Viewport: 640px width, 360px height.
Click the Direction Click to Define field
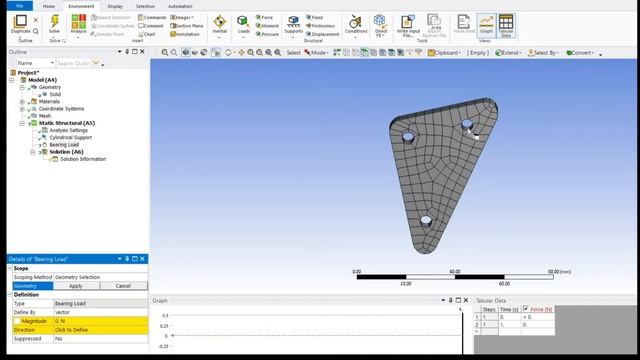pos(100,330)
